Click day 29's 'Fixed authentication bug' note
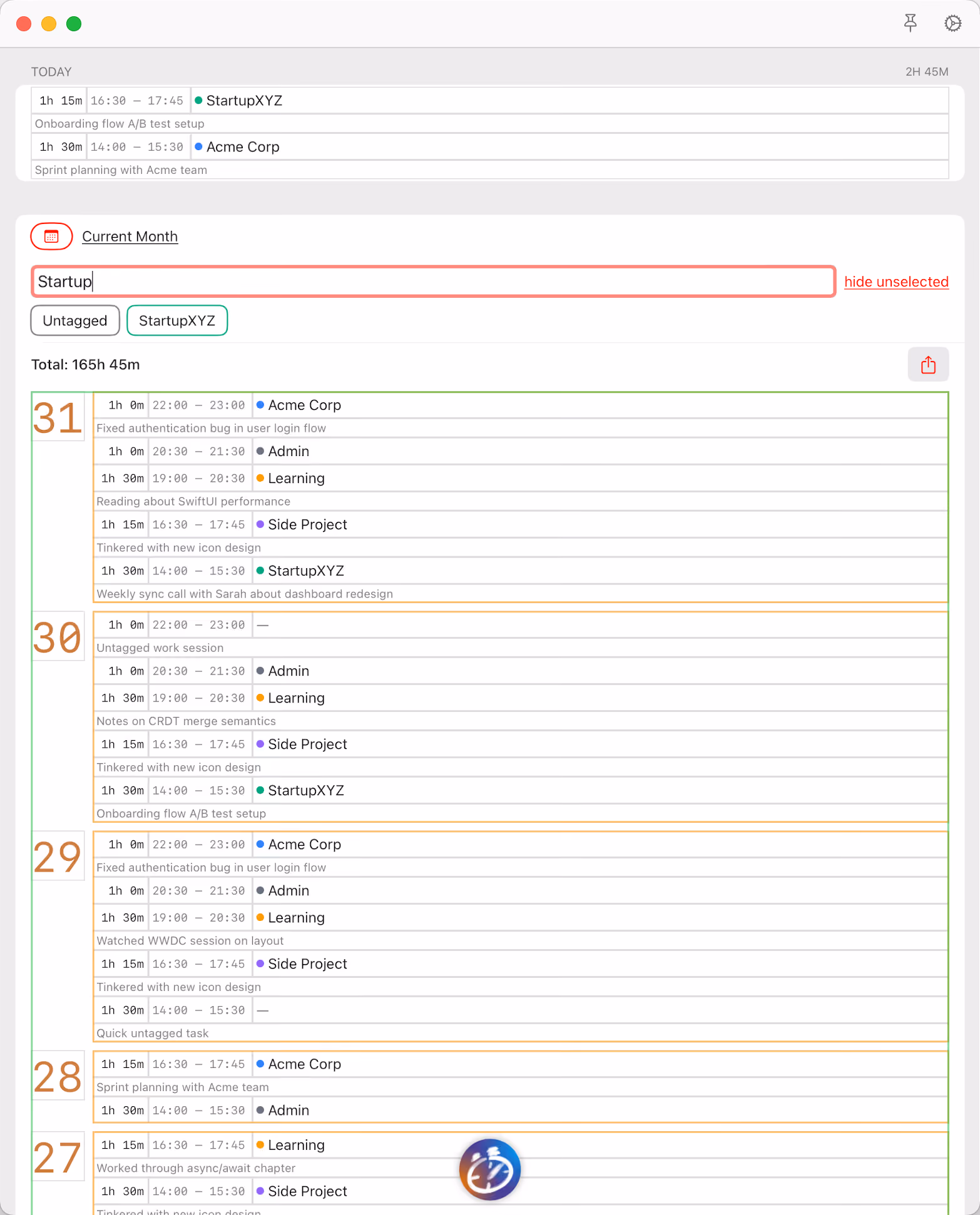Screen dimensions: 980x1215 211,868
